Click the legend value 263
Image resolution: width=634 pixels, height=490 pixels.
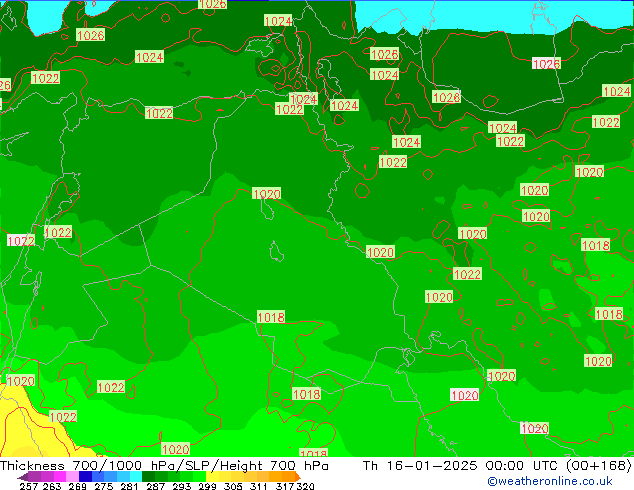click(x=52, y=486)
